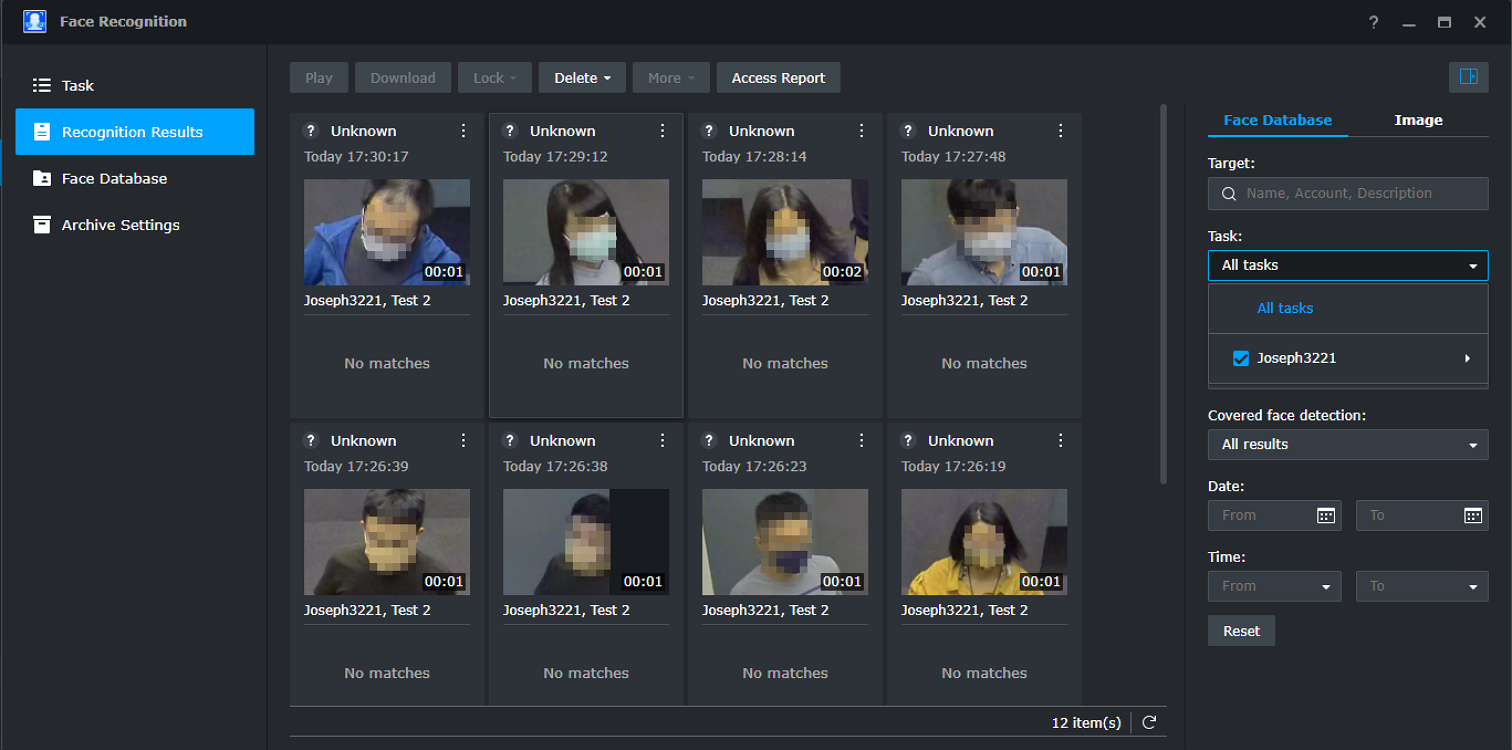Go to Archive Settings in sidebar
Screen dimensions: 1512x750
[120, 225]
